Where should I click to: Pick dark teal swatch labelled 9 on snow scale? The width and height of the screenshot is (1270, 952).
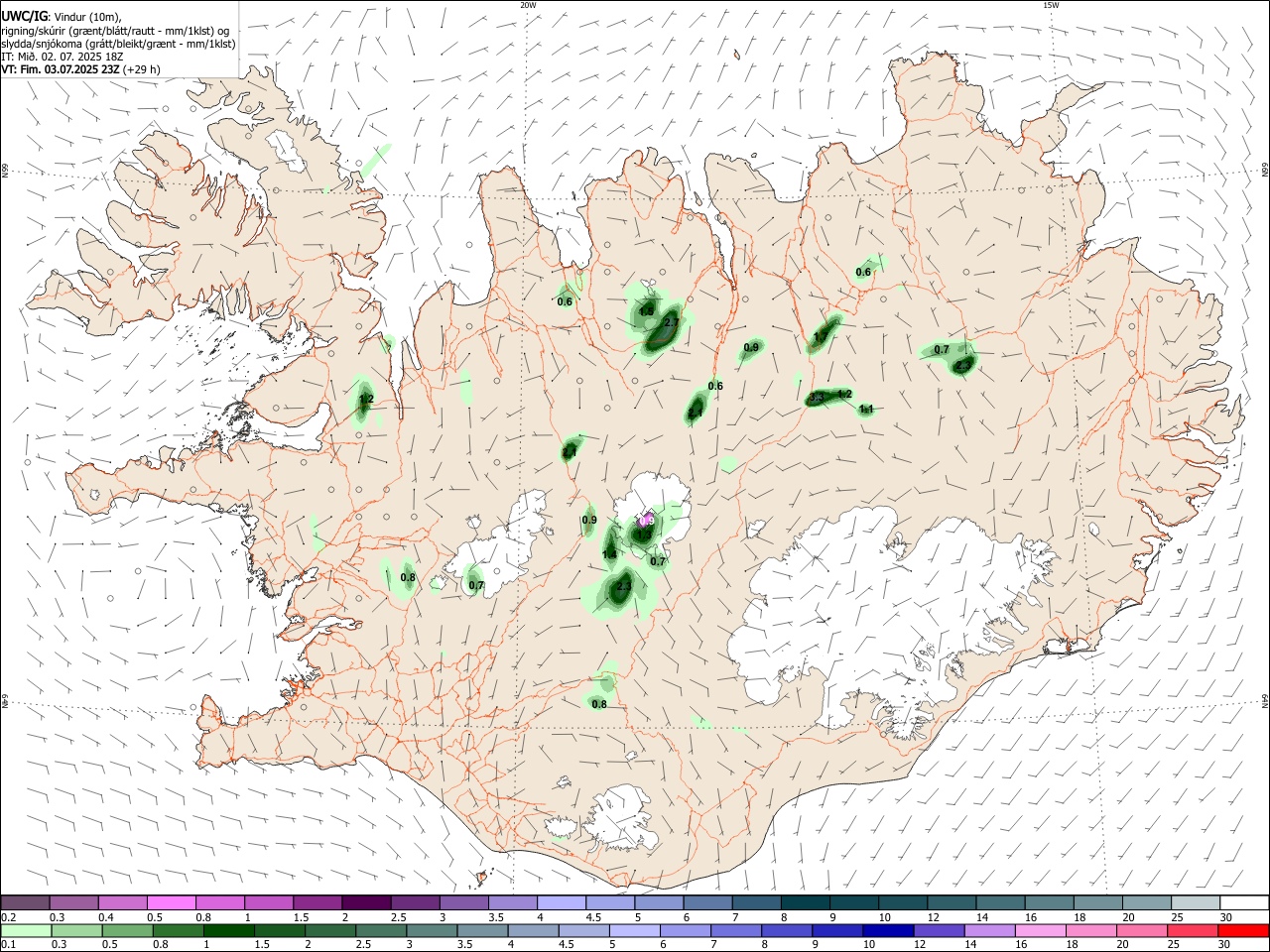coord(853,903)
